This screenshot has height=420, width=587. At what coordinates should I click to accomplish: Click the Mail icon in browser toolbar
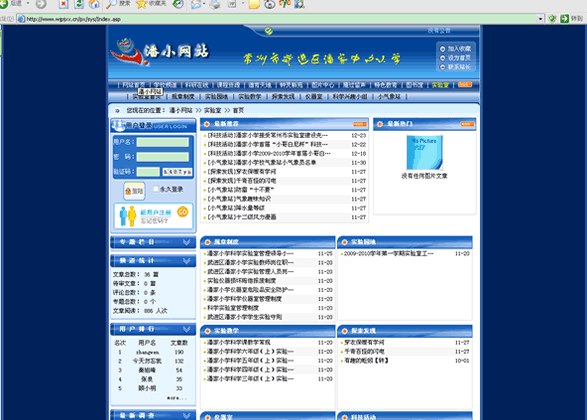(196, 4)
